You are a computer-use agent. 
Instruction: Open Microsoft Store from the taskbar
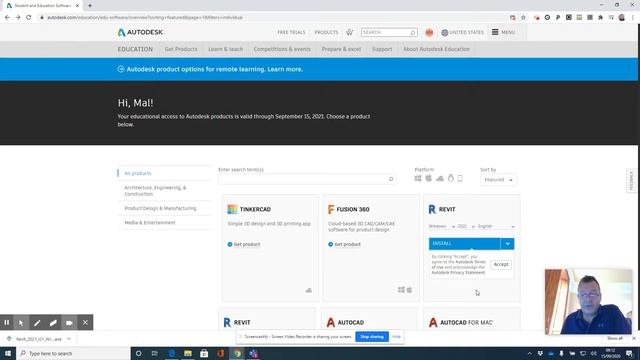tap(204, 353)
